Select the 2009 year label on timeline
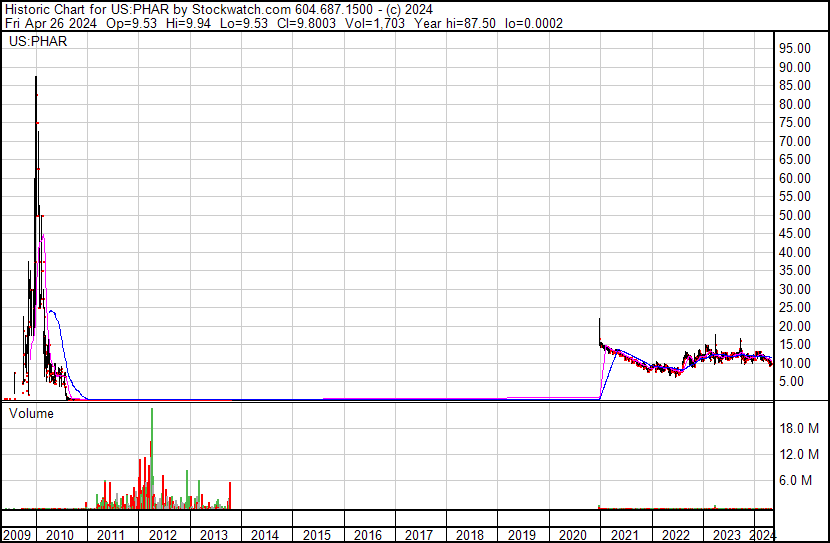 [17, 535]
